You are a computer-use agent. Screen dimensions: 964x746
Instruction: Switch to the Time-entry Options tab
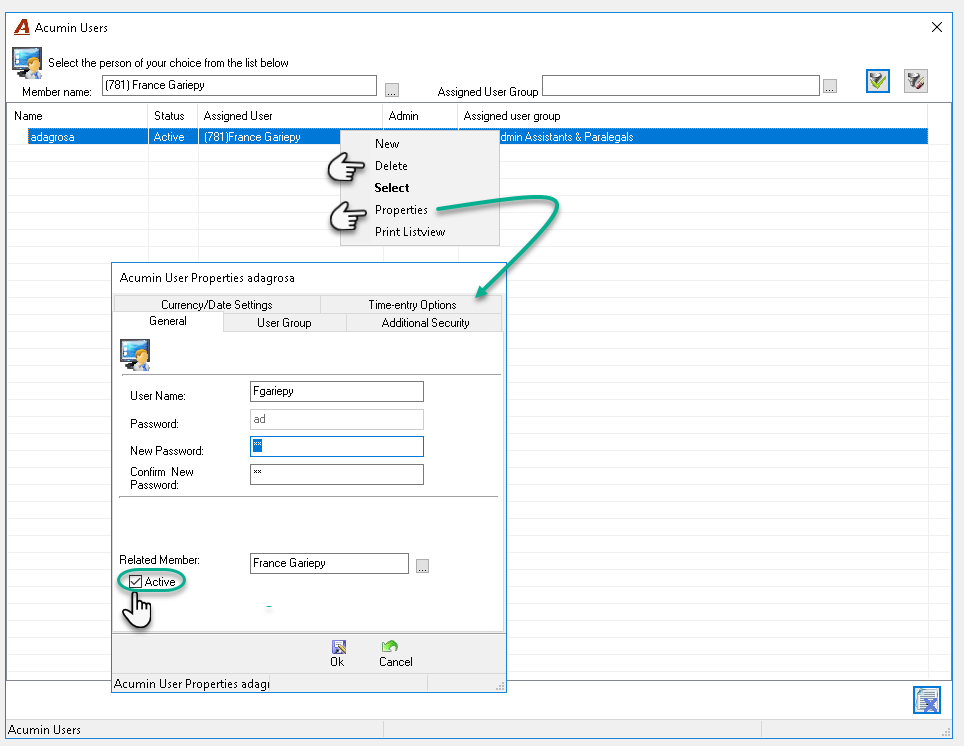tap(412, 305)
